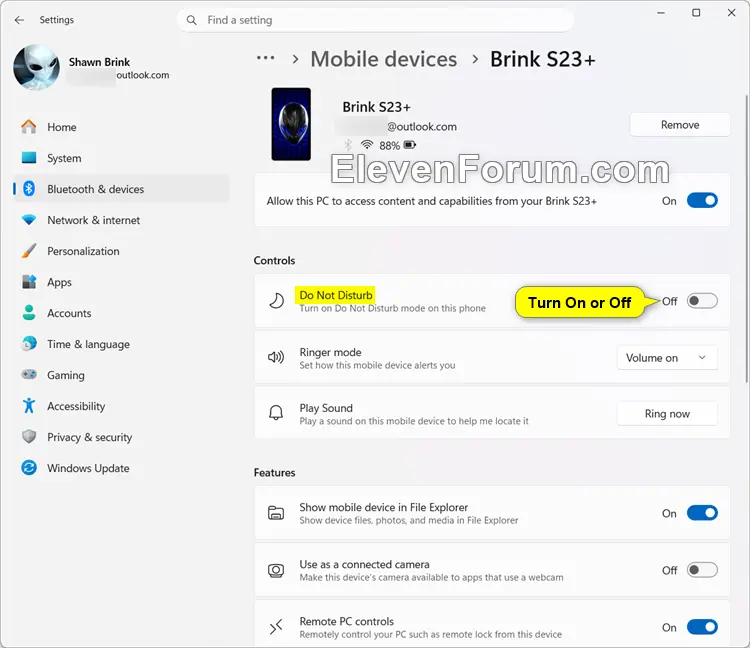Toggle off PC access to Brink S23+
Screen dimensions: 750x648
702,201
